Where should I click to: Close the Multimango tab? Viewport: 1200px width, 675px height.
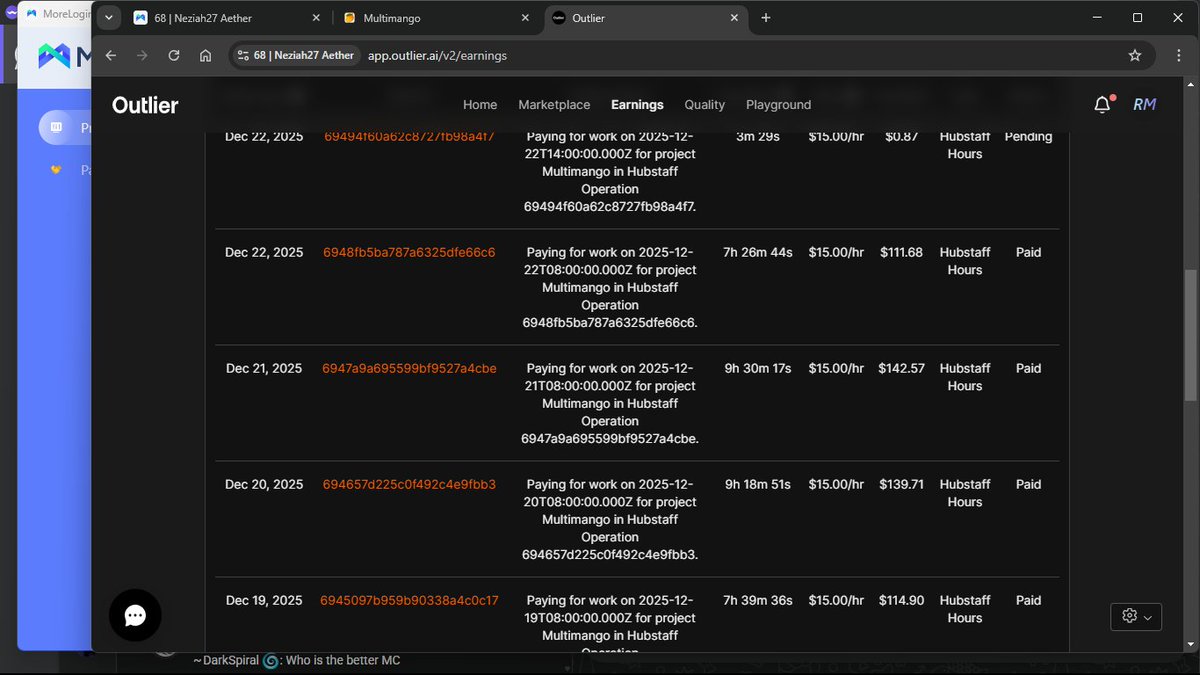click(x=526, y=18)
